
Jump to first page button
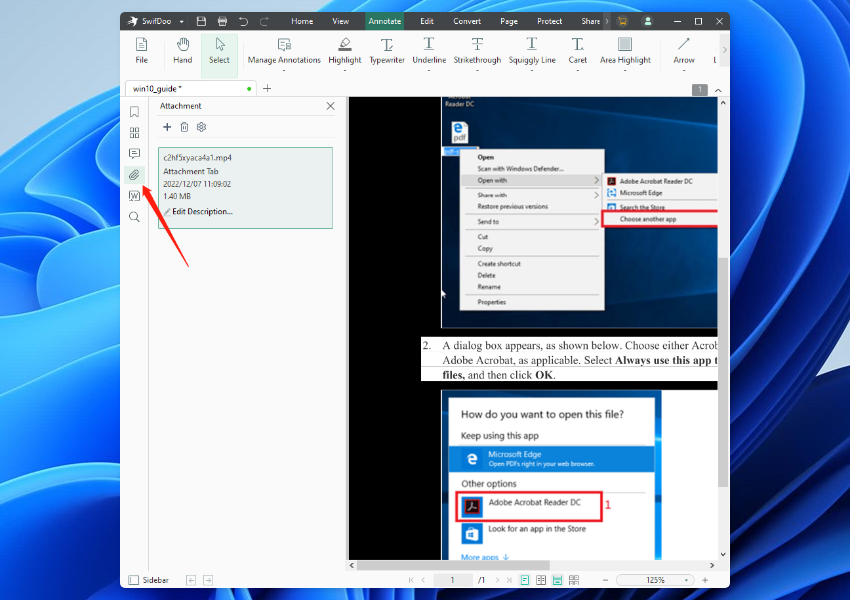click(x=411, y=580)
